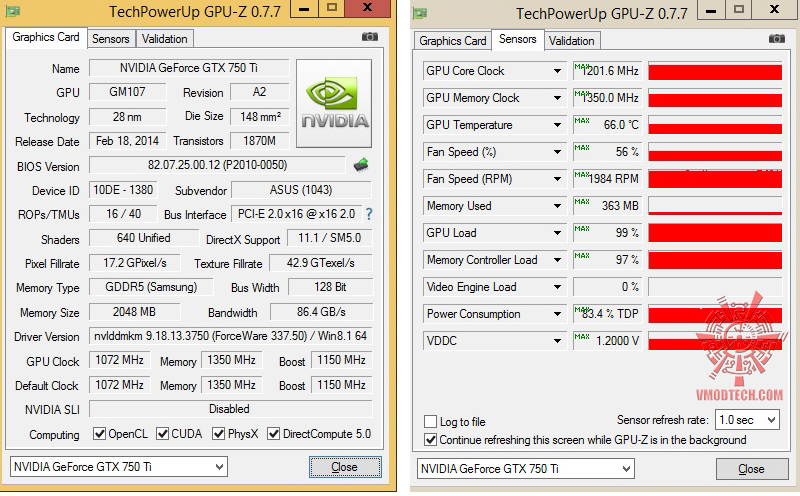
Task: Open the GPU Temperature sensor dropdown
Action: coord(557,125)
